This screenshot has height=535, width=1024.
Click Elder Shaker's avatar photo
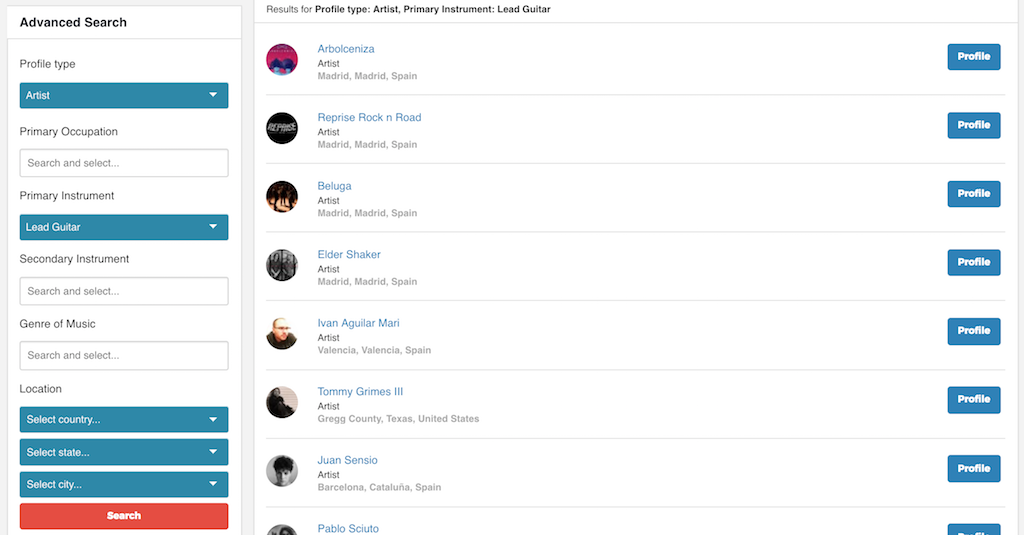point(282,265)
